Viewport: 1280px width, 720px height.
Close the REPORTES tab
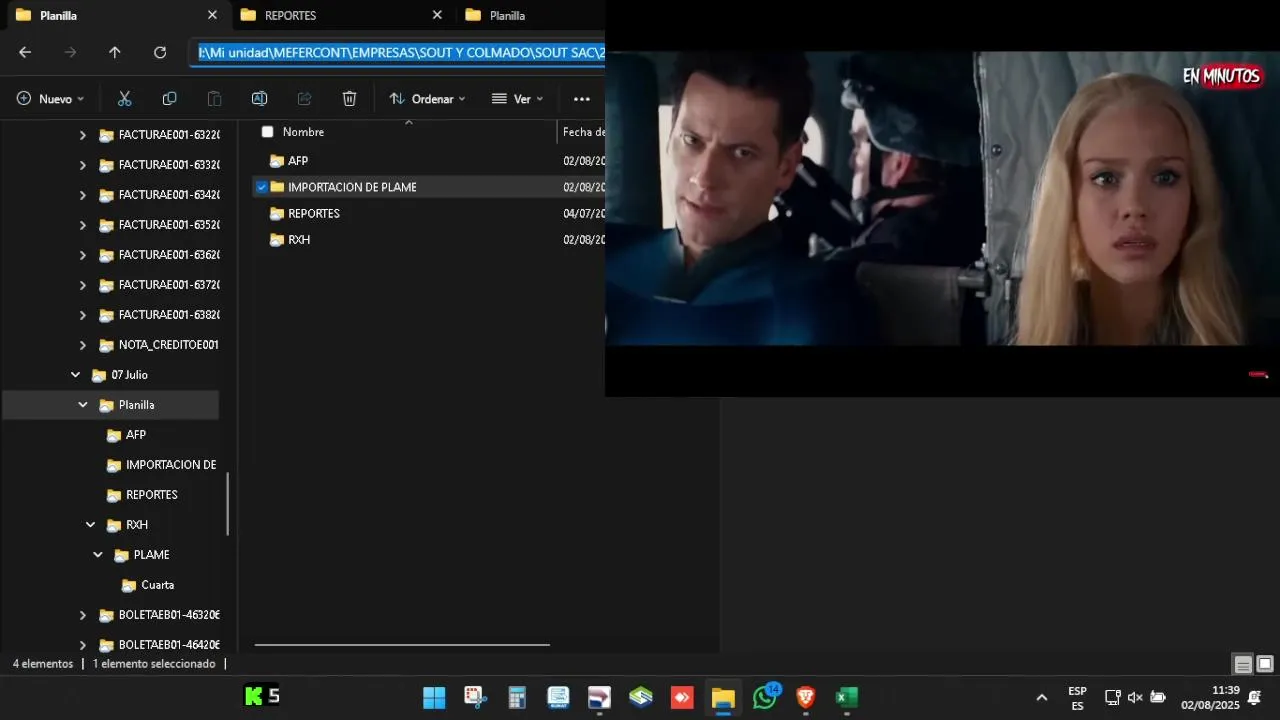[x=437, y=15]
